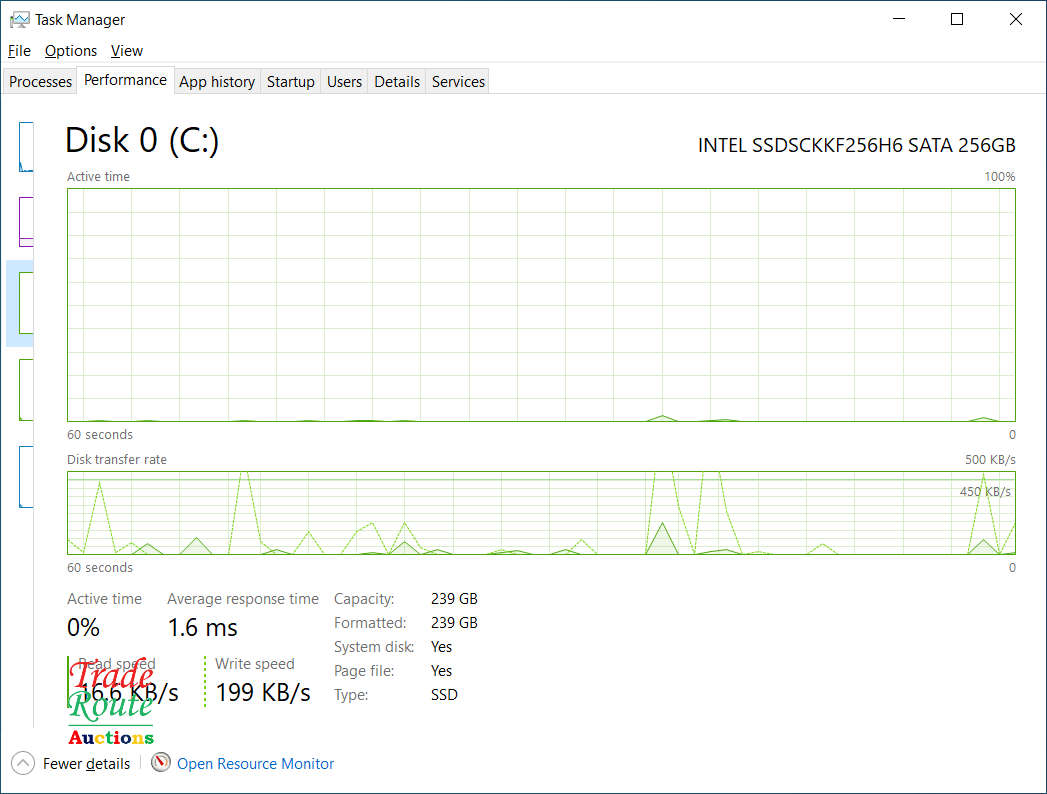Open the File menu
Viewport: 1047px width, 794px height.
19,51
